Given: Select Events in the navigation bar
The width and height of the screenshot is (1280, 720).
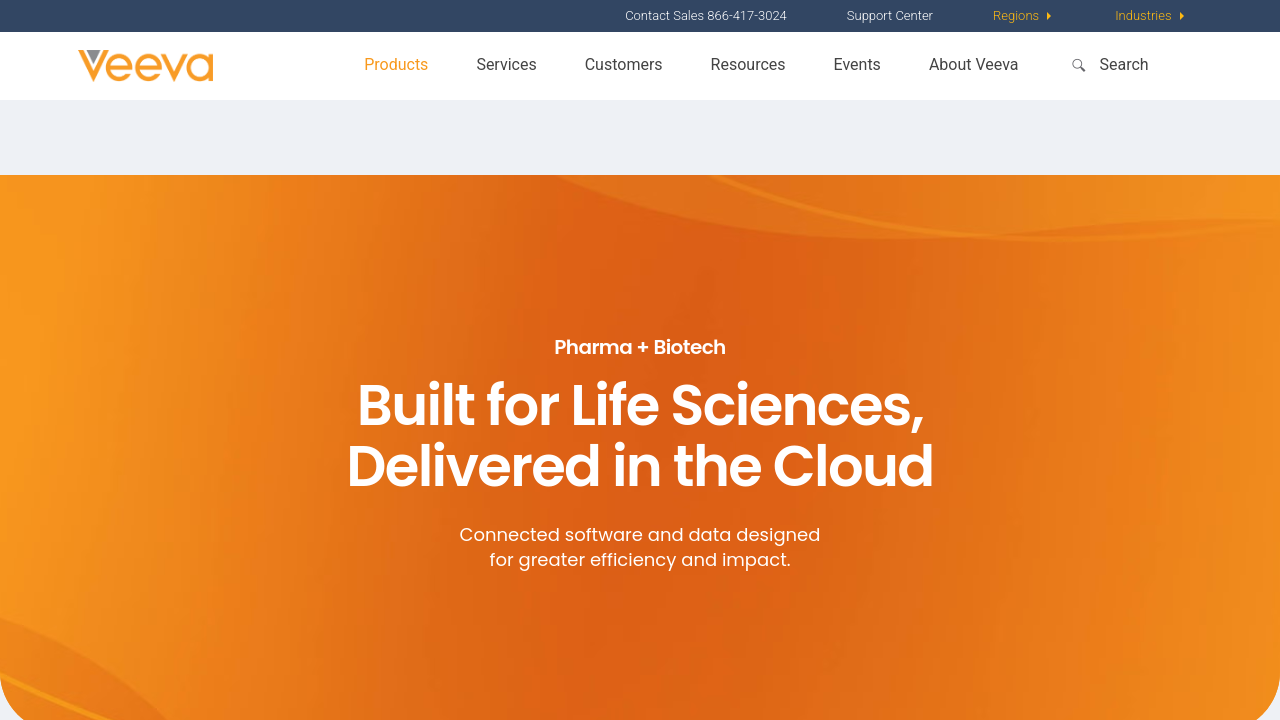Looking at the screenshot, I should [857, 65].
